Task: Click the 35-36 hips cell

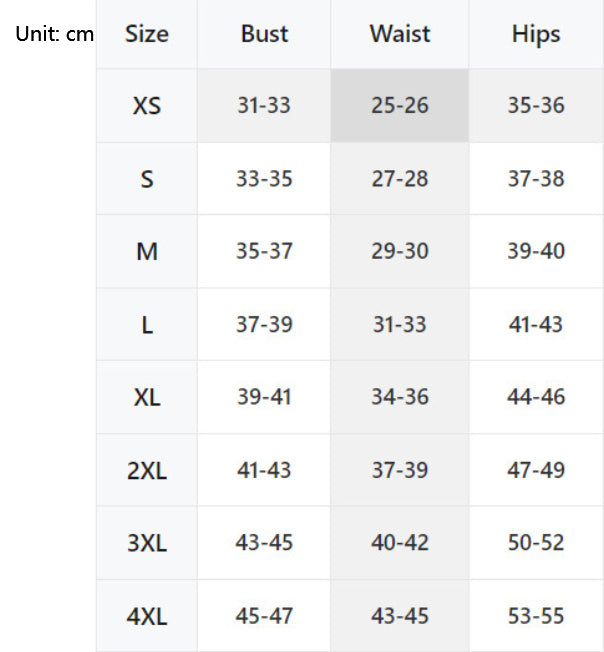Action: point(536,105)
